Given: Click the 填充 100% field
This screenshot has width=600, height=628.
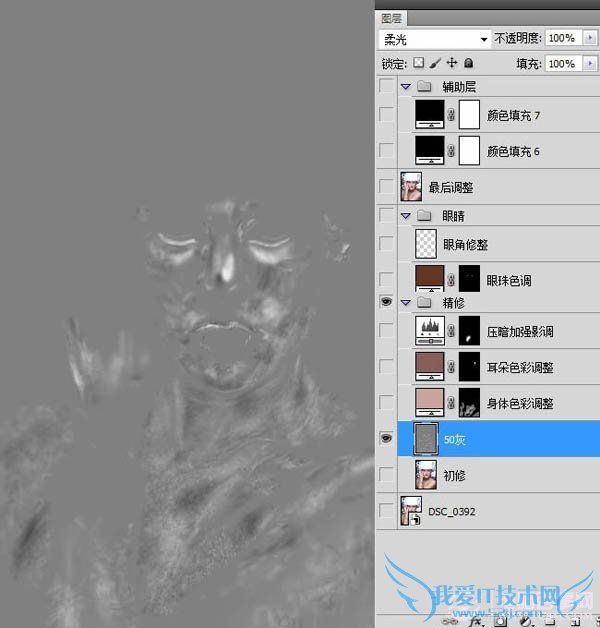Looking at the screenshot, I should (564, 63).
